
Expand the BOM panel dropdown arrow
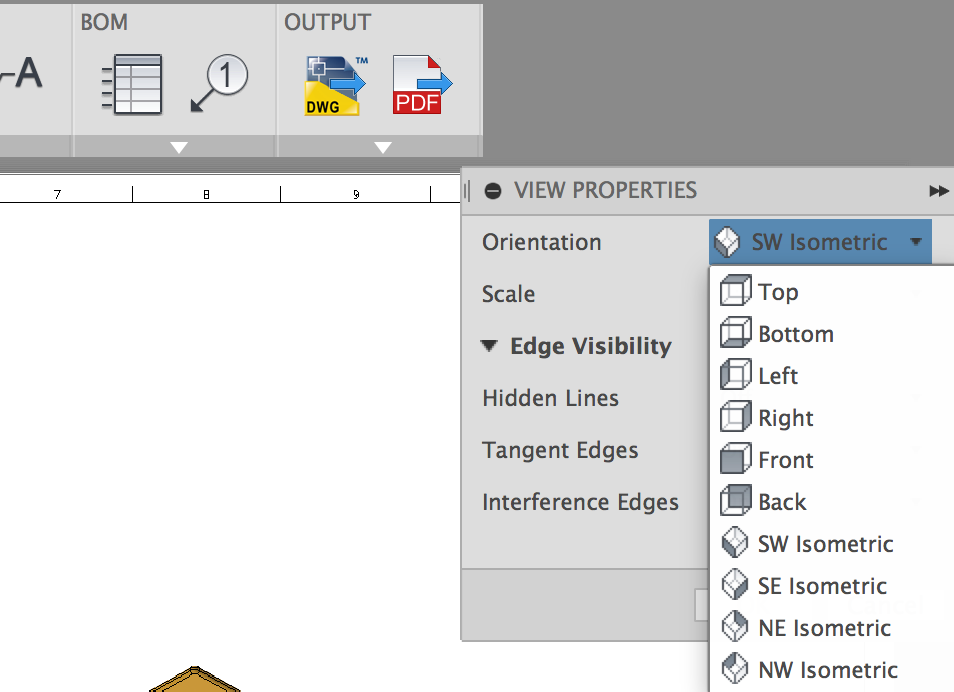(x=179, y=147)
